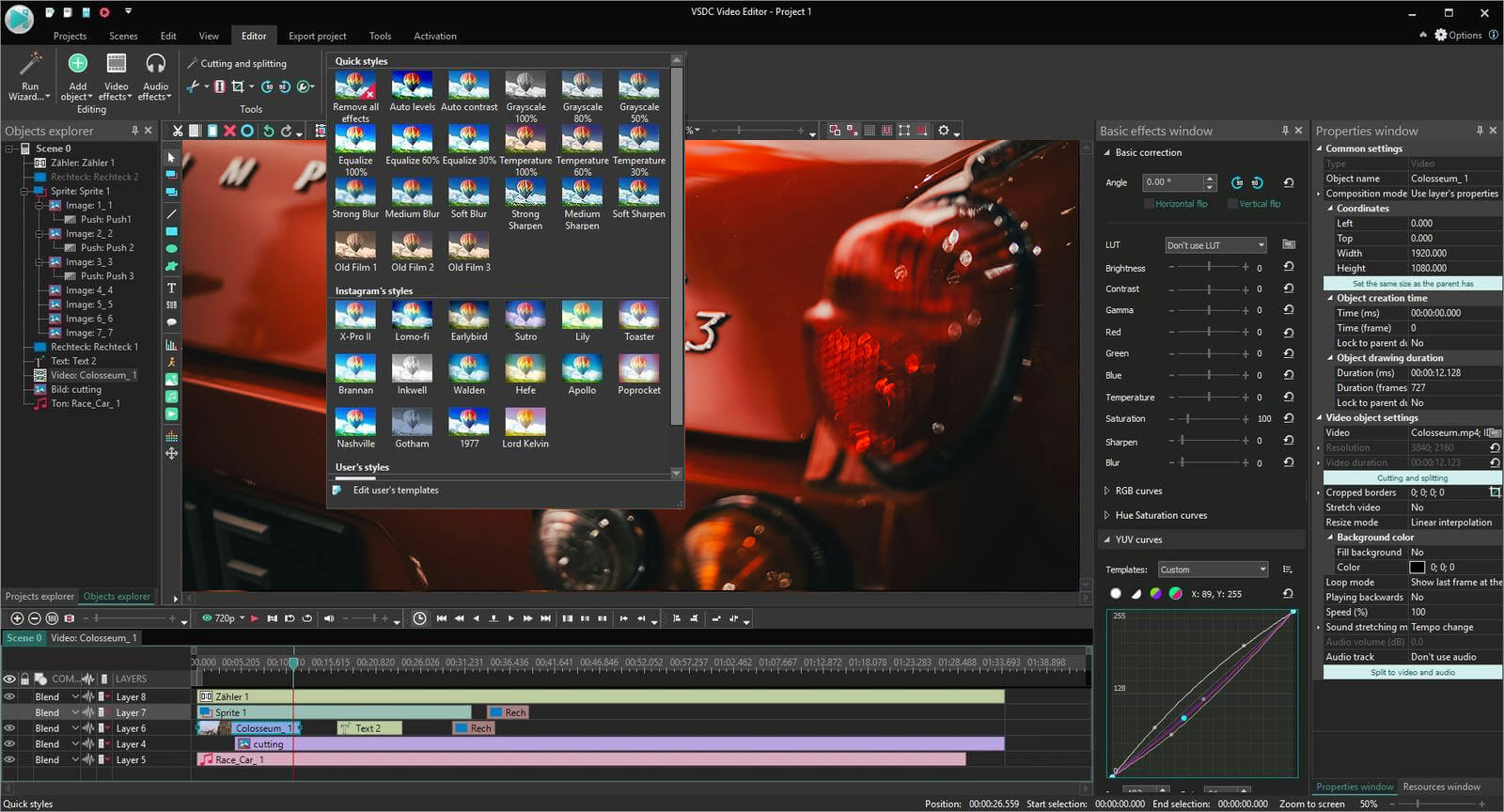This screenshot has height=812, width=1504.
Task: Switch to the Projects explorer tab
Action: pyautogui.click(x=39, y=596)
